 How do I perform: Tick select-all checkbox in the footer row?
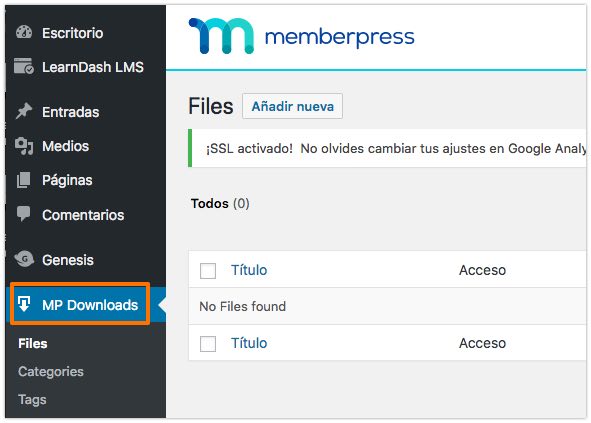(208, 344)
